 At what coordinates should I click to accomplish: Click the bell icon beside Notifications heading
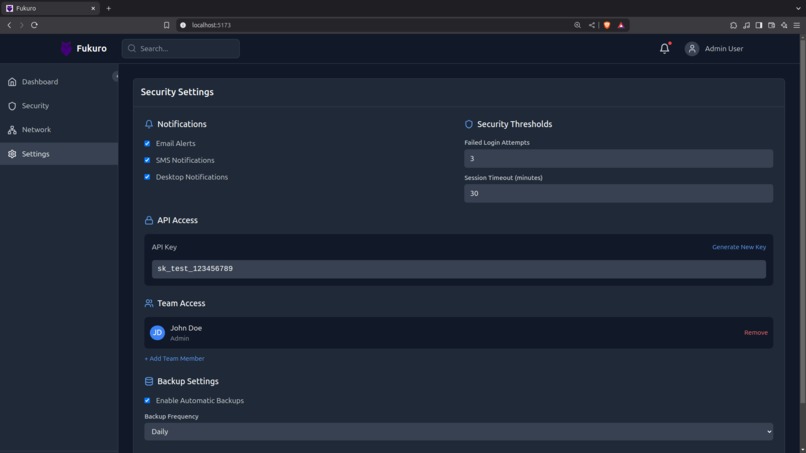point(149,124)
